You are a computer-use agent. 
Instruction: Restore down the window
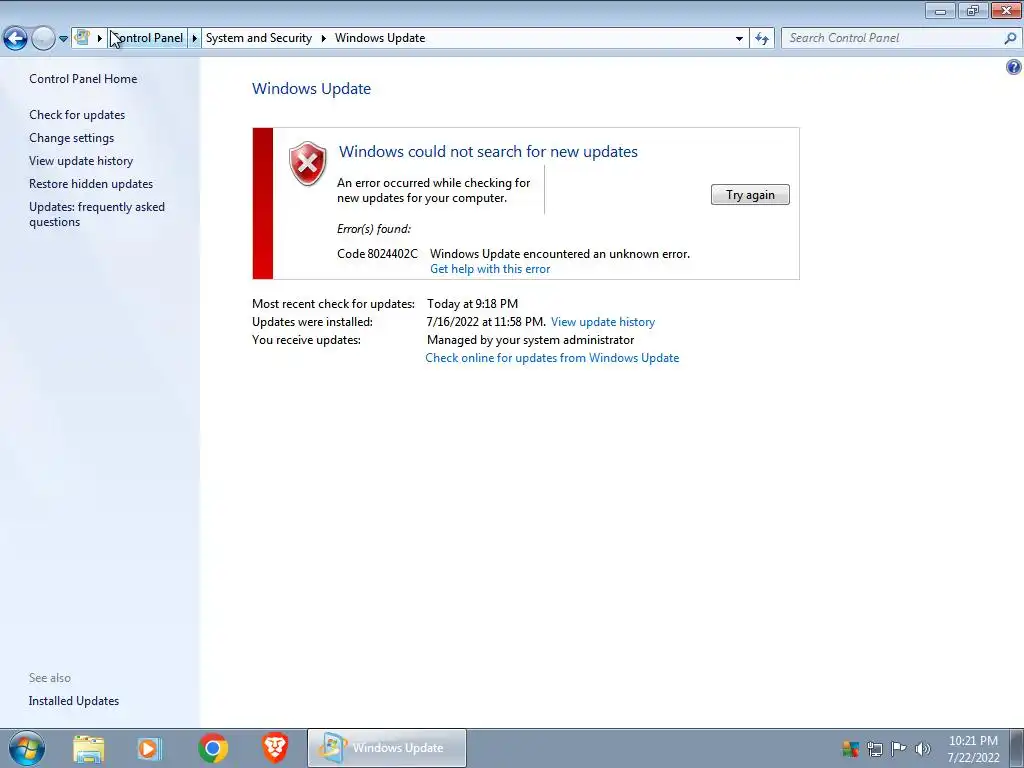(x=973, y=10)
